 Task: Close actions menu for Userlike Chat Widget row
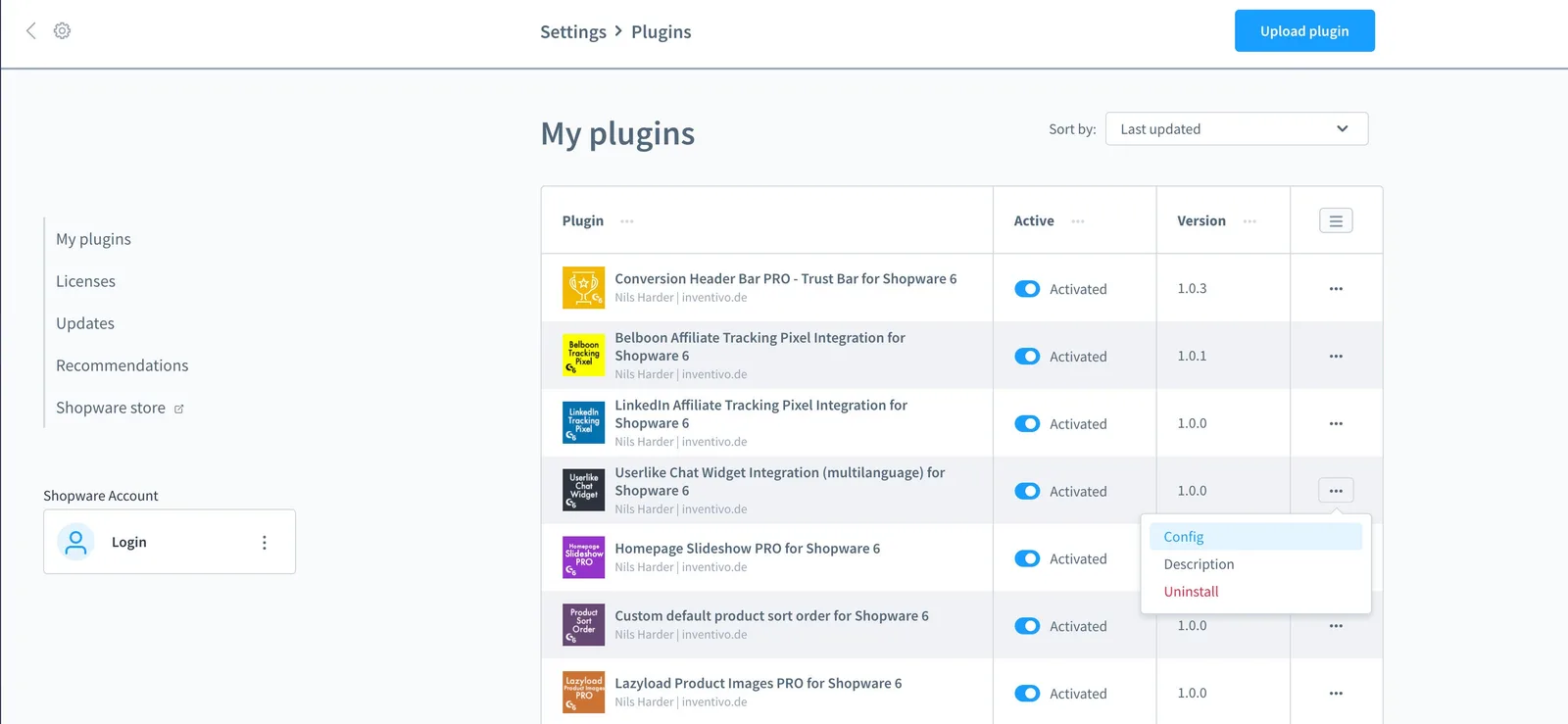(x=1336, y=490)
